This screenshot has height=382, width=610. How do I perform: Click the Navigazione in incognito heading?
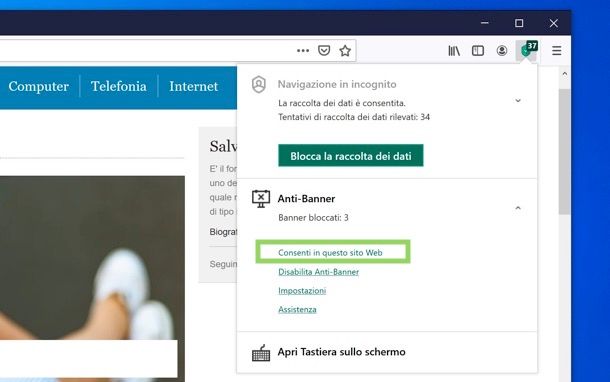pos(337,84)
